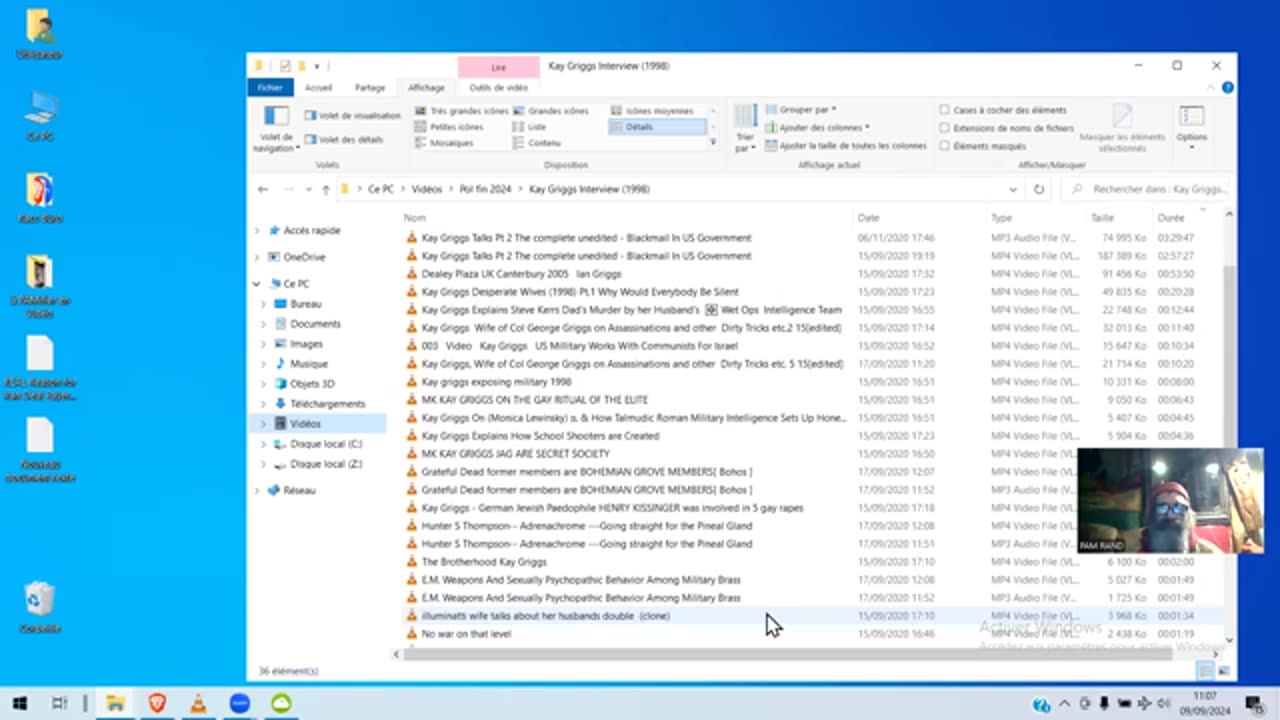Toggle Volet de visualisation preview pane
The width and height of the screenshot is (1280, 720).
pos(352,115)
